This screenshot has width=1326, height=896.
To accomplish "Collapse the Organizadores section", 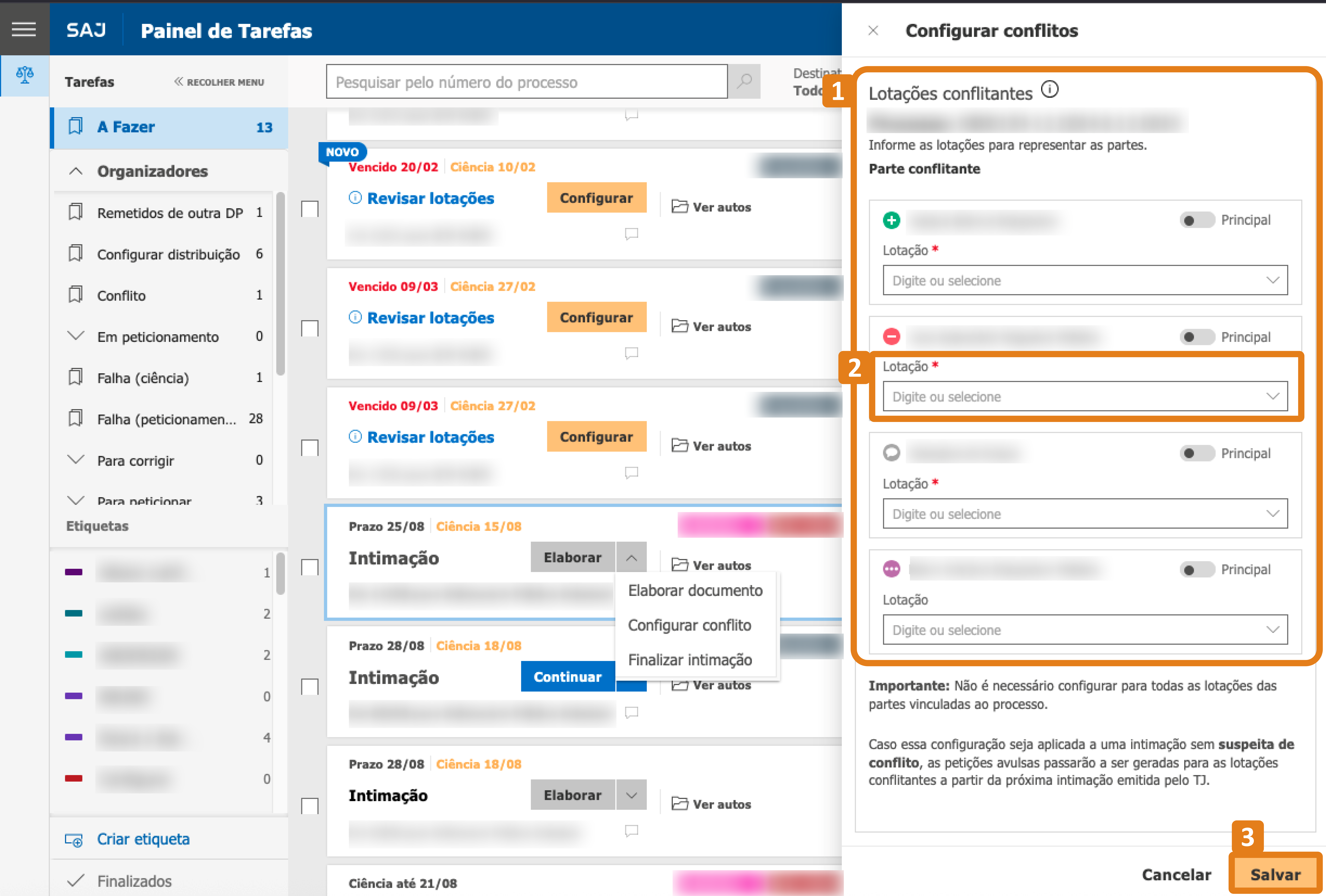I will point(75,171).
